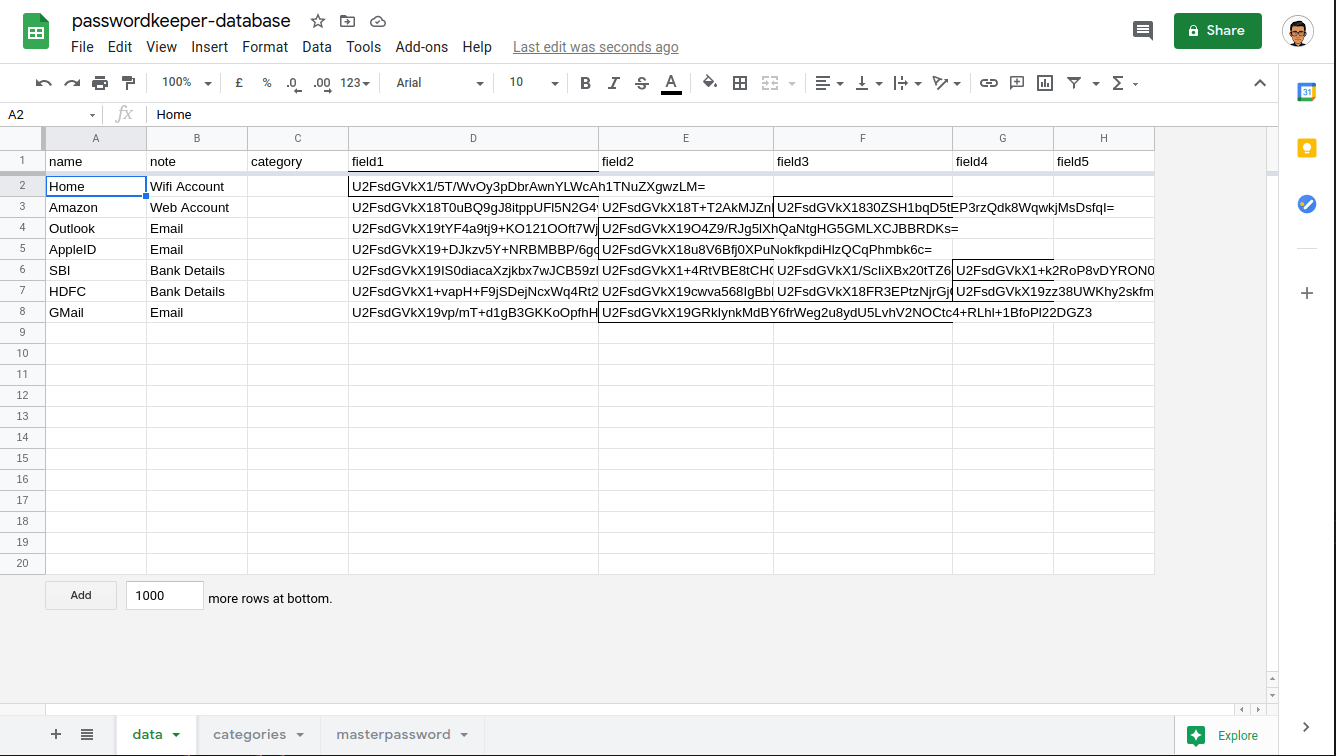Open more number formats 123 dropdown

click(355, 83)
